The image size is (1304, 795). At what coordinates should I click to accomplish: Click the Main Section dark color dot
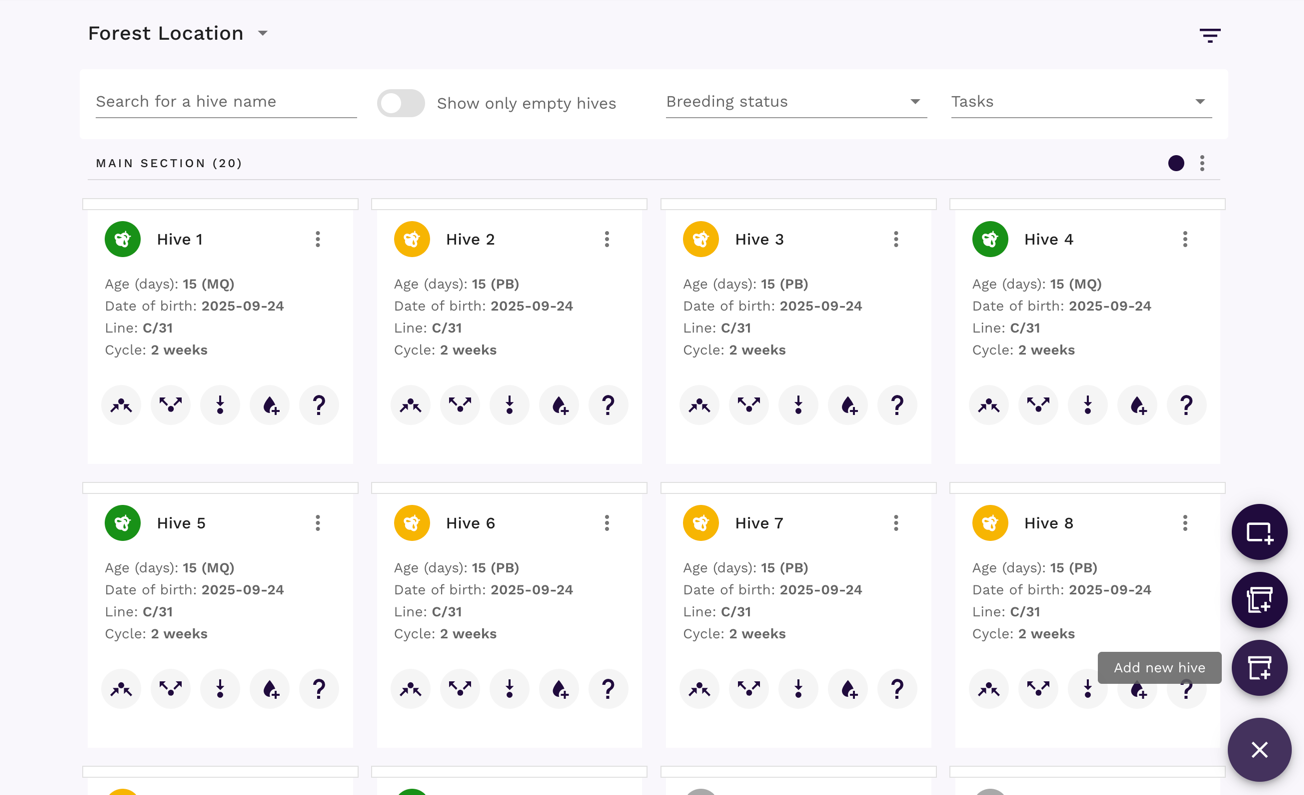pyautogui.click(x=1176, y=163)
